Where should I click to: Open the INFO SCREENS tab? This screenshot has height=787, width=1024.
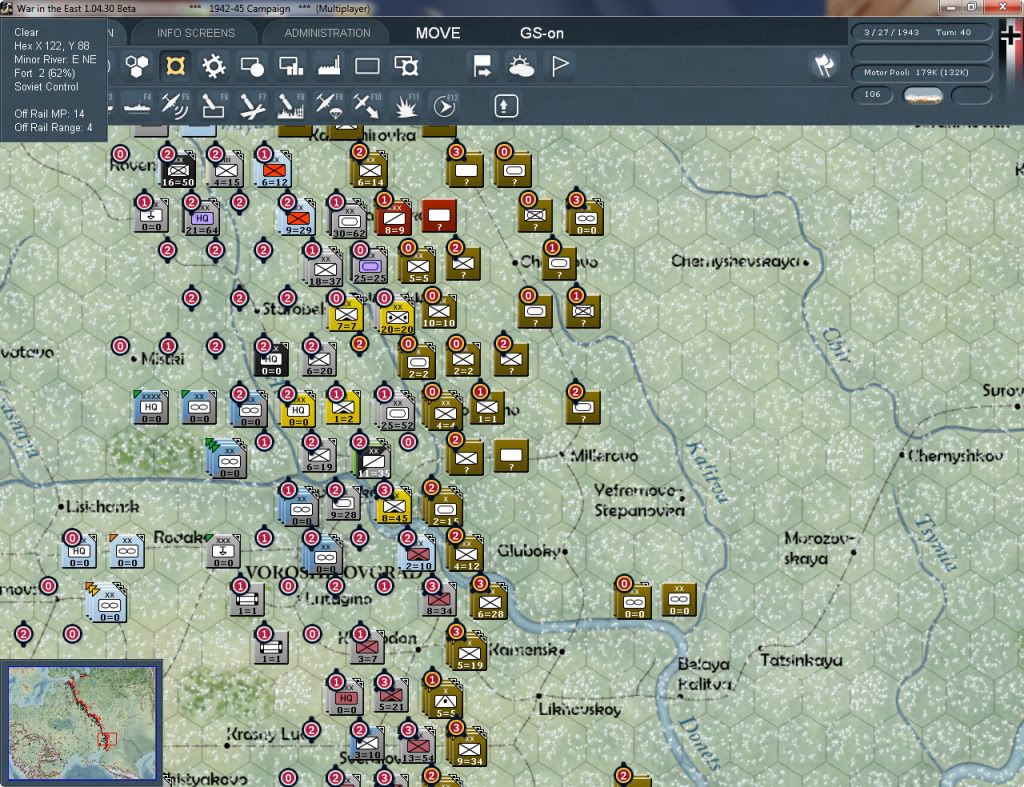(196, 33)
